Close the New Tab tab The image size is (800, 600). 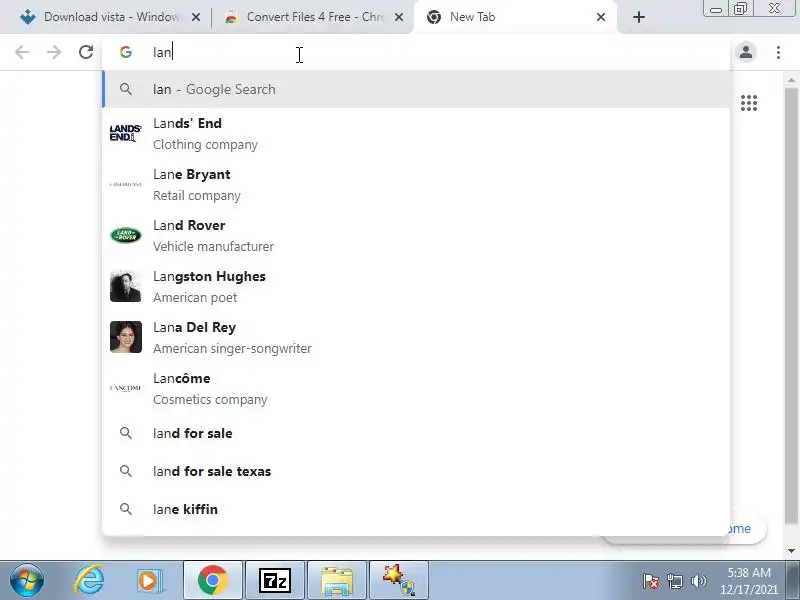click(601, 17)
